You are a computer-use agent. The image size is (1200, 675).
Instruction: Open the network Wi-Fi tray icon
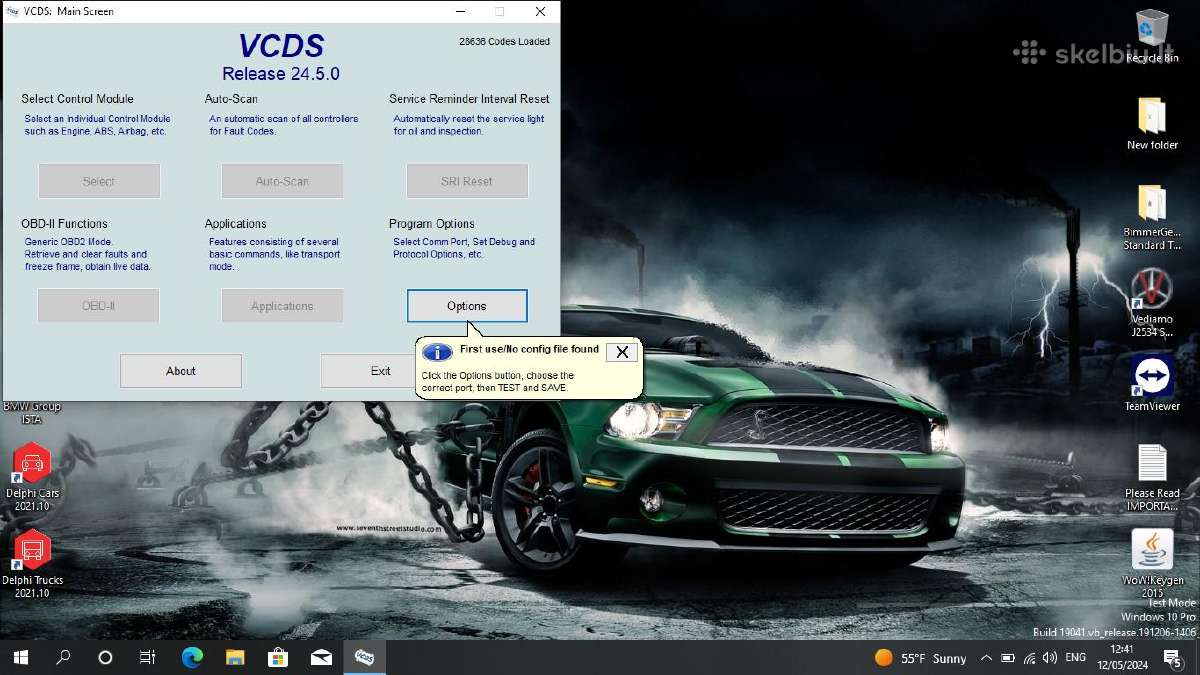[1029, 658]
